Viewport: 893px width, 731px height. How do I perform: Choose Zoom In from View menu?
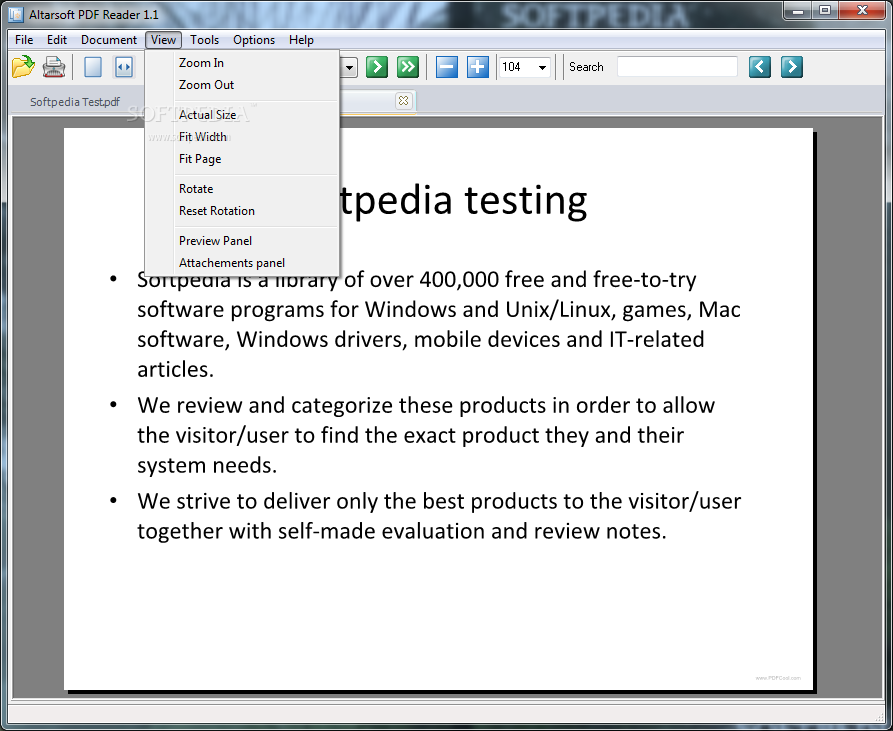tap(243, 63)
